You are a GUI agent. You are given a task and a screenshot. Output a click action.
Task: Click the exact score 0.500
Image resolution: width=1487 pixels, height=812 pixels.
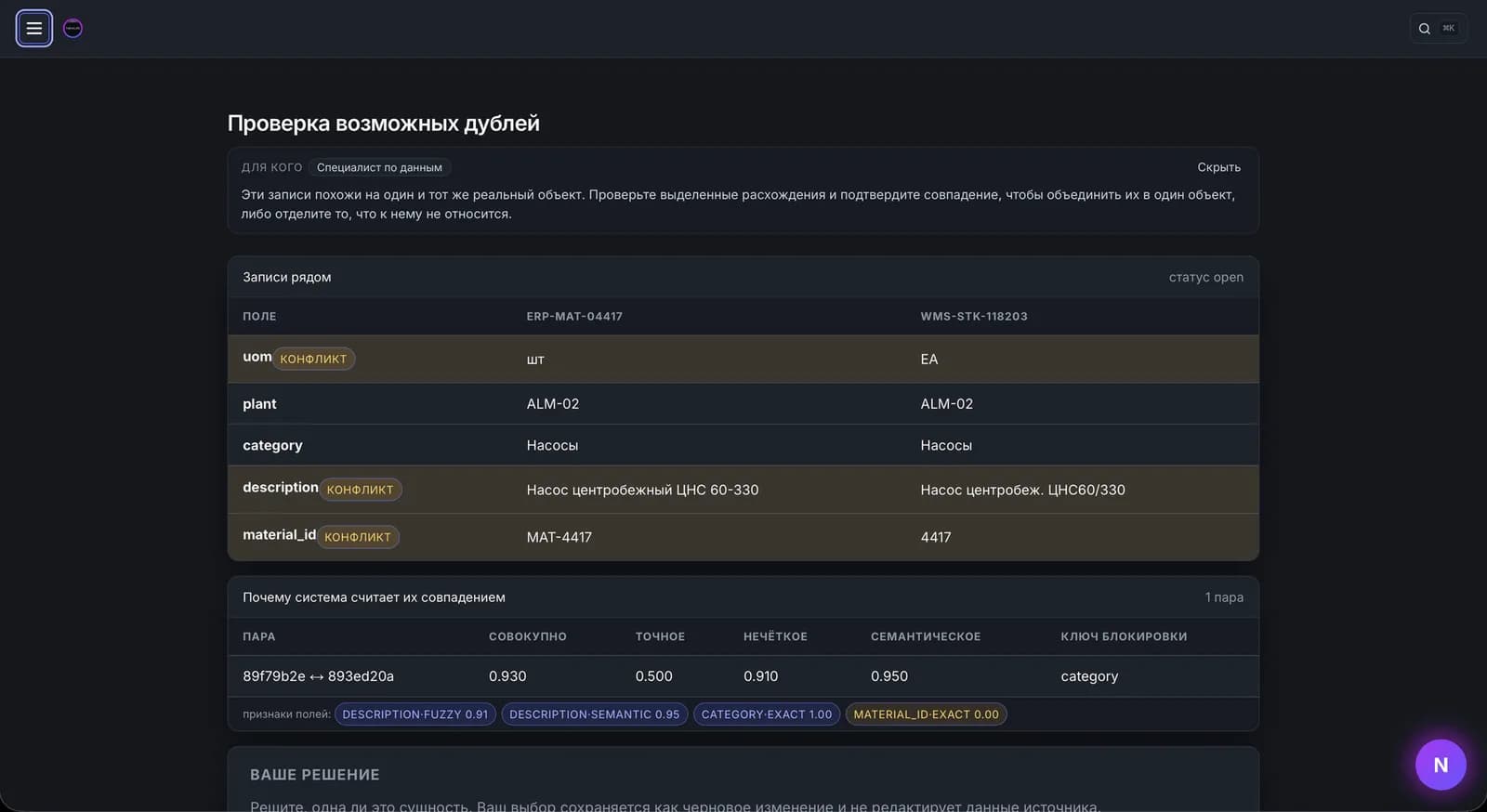click(x=653, y=676)
